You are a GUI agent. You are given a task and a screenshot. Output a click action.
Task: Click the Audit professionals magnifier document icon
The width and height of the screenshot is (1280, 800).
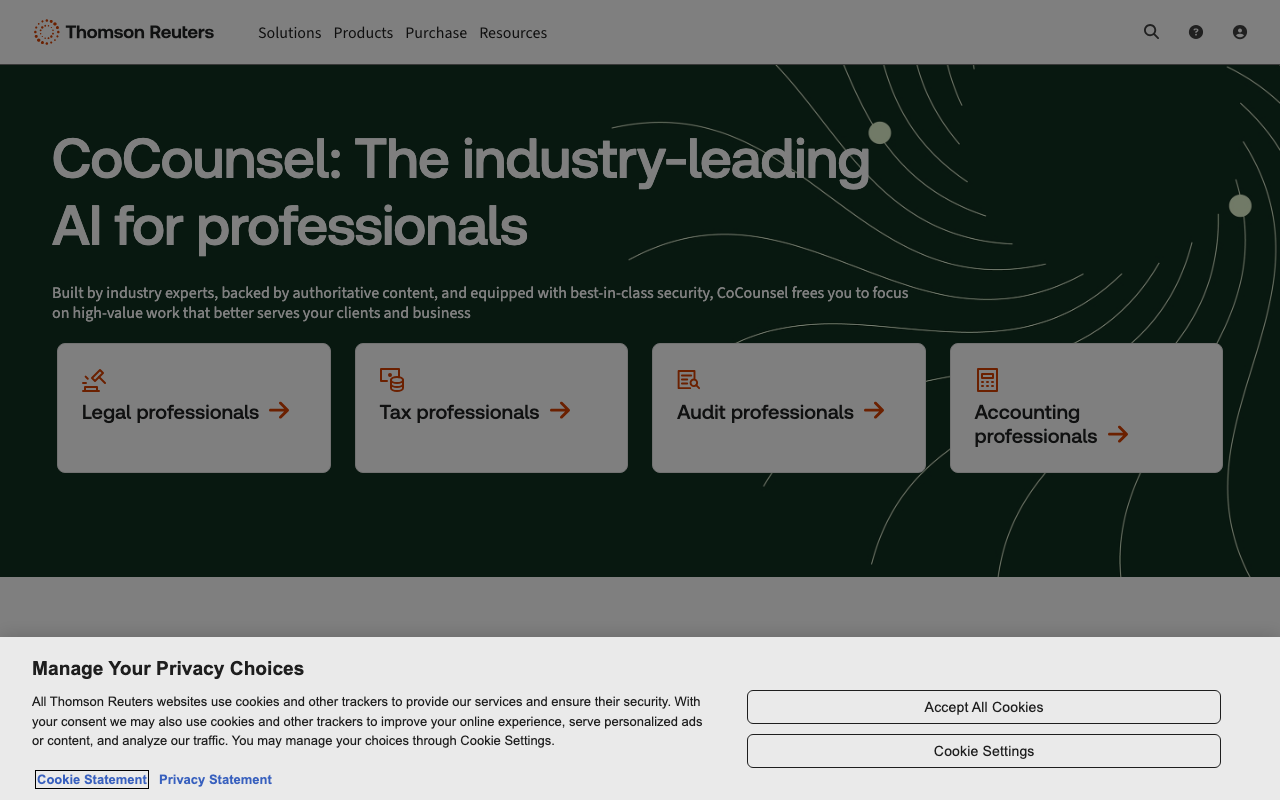688,380
